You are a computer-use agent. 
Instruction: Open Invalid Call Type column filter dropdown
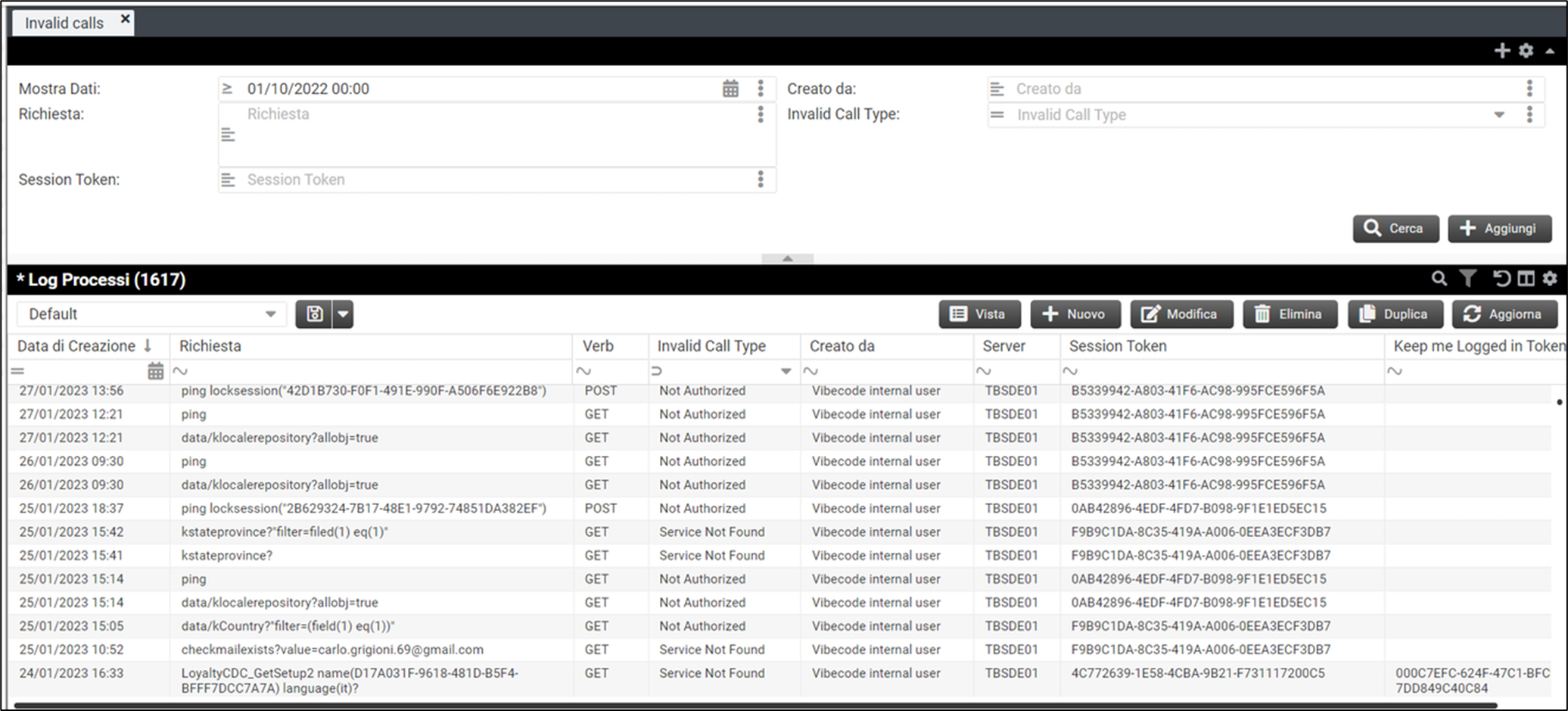tap(786, 371)
